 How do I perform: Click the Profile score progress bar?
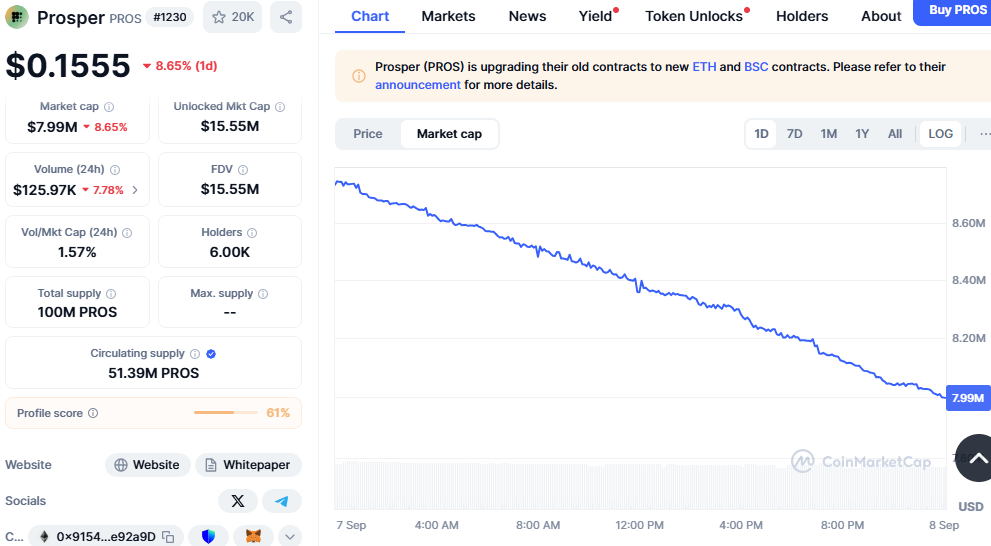click(x=226, y=413)
